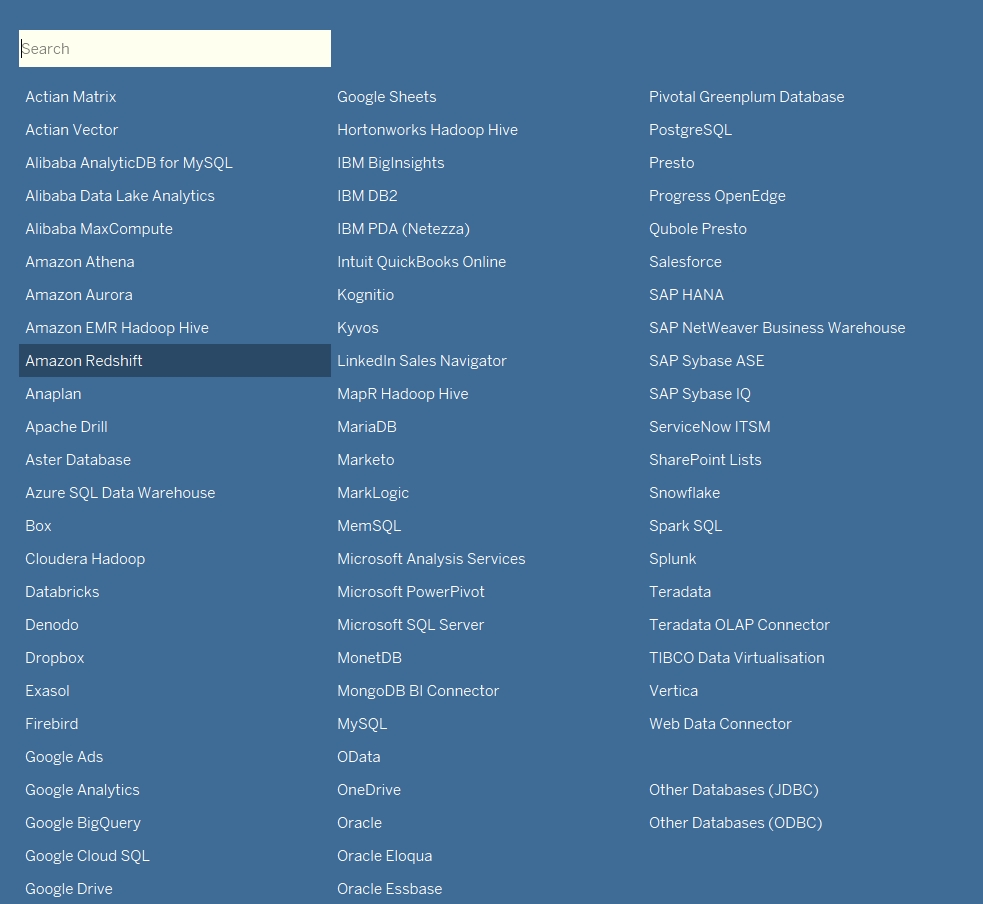This screenshot has width=983, height=904.
Task: Click inside the Search field
Action: pyautogui.click(x=175, y=48)
